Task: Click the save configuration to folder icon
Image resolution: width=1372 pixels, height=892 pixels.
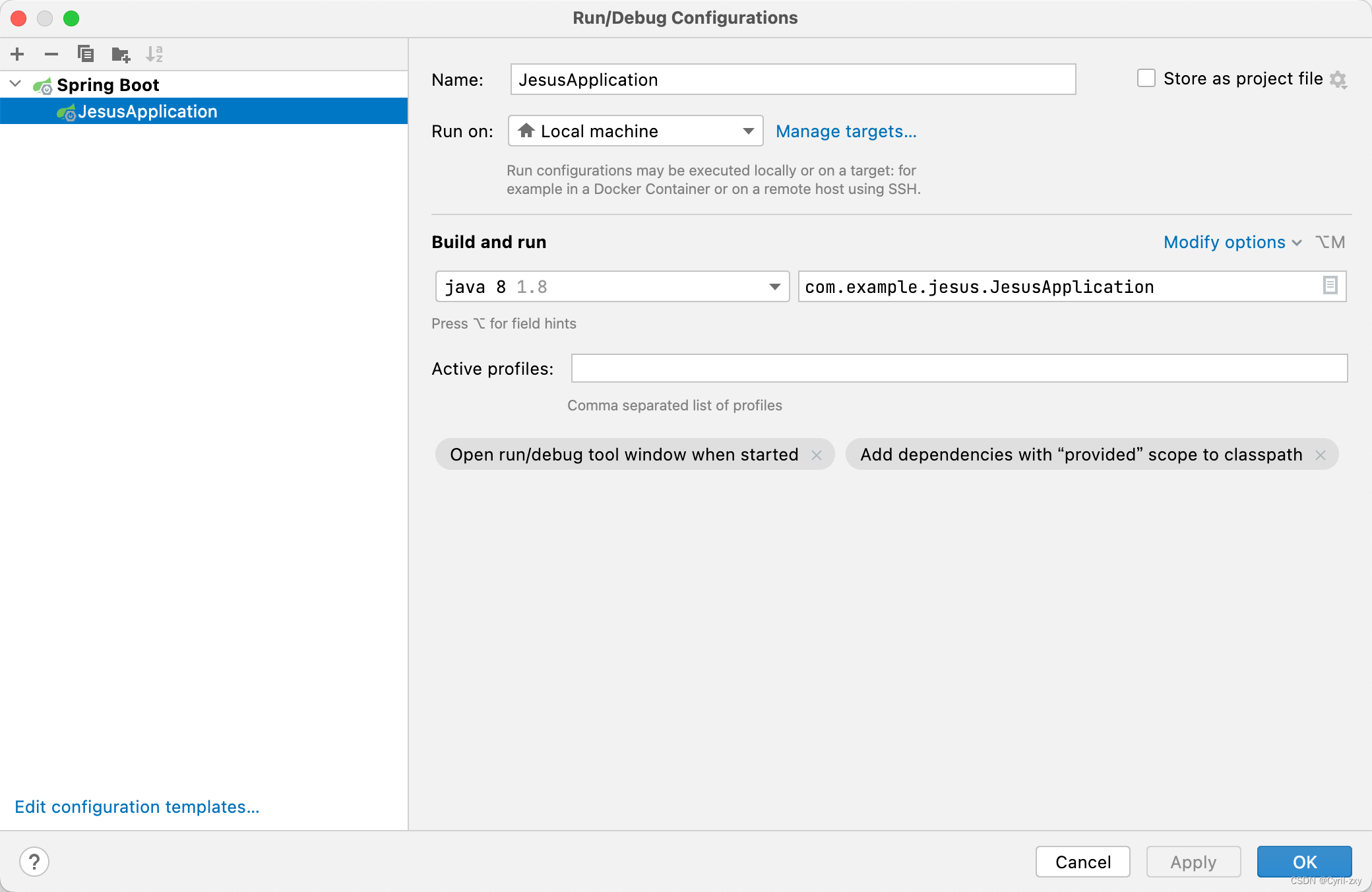Action: 119,53
